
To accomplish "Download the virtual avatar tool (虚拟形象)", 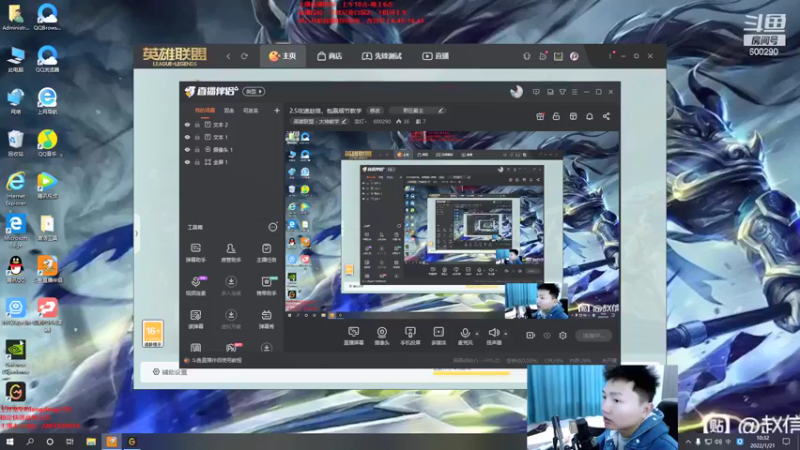I will (x=231, y=319).
